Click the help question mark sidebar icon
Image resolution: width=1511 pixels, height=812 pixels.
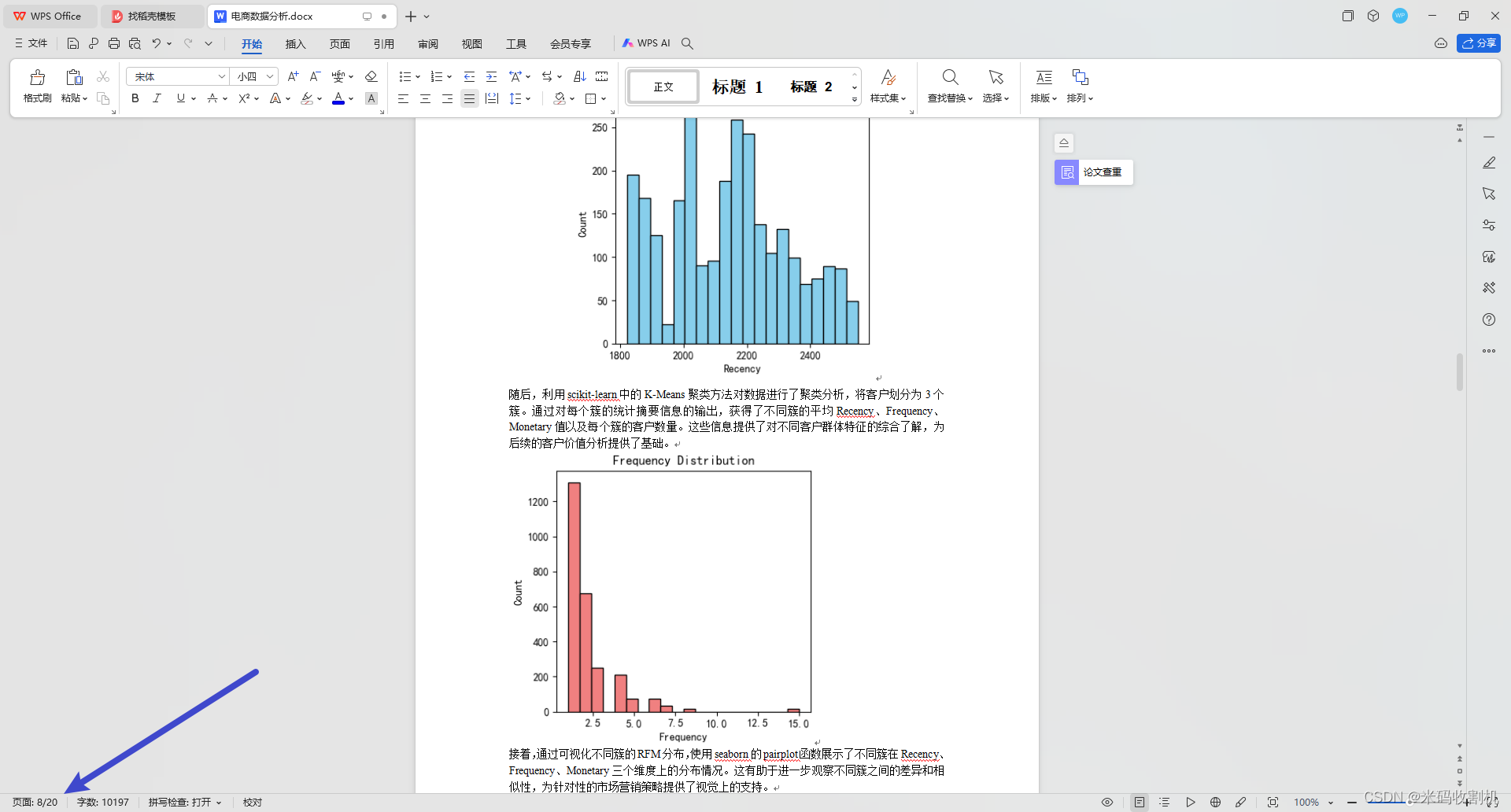[1489, 319]
